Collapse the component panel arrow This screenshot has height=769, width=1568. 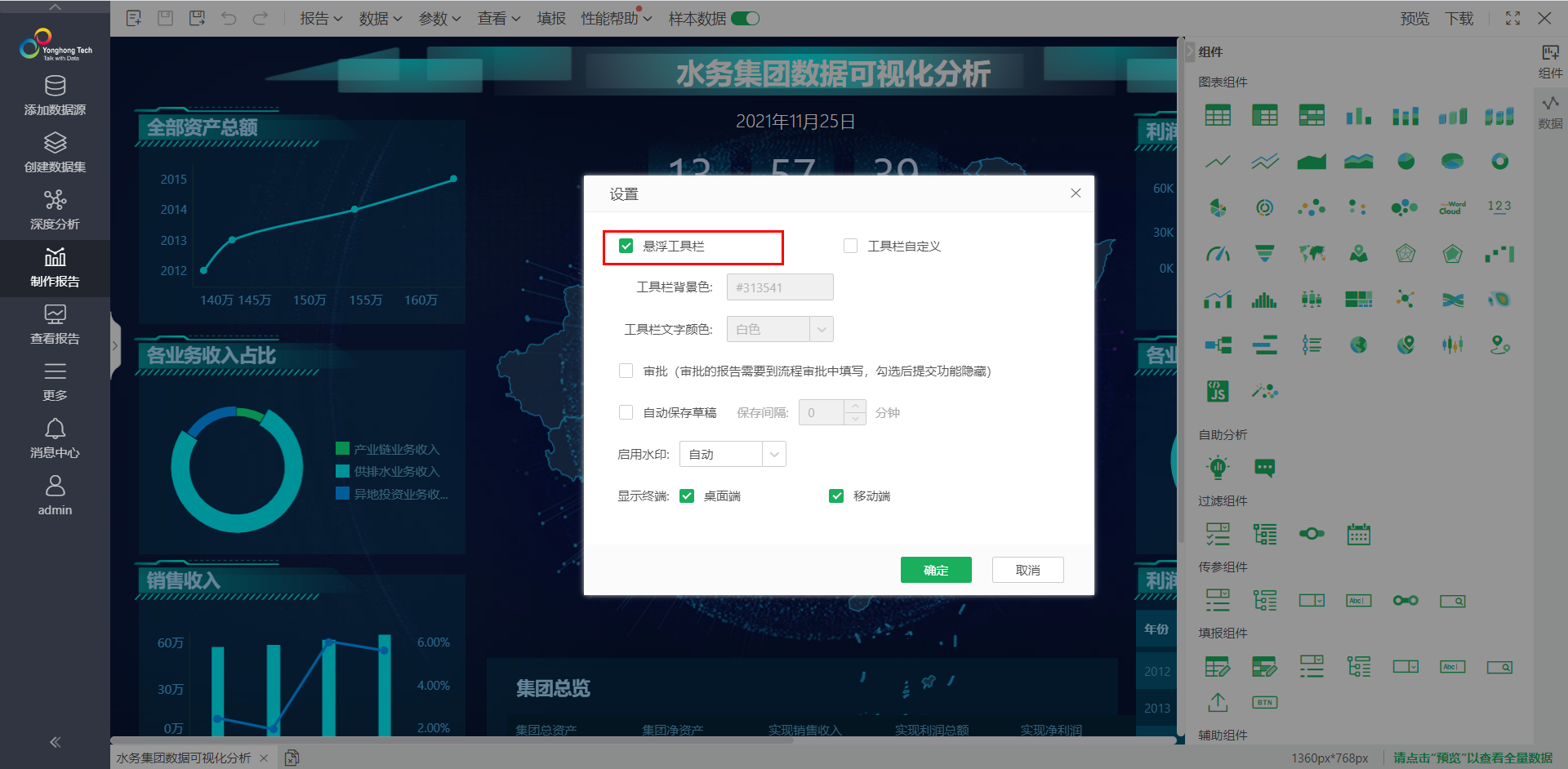tap(1189, 51)
